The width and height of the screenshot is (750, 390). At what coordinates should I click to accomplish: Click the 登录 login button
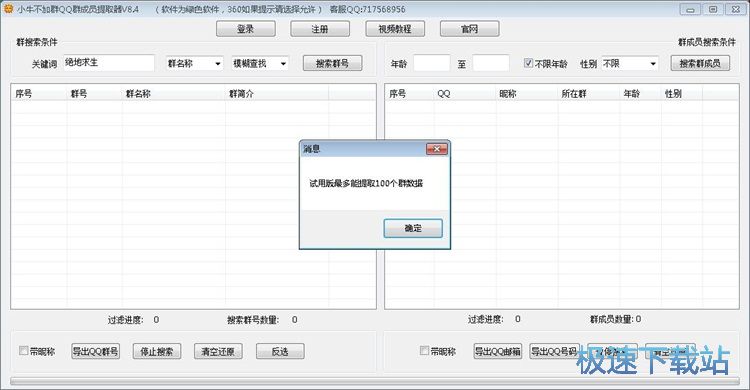point(246,29)
